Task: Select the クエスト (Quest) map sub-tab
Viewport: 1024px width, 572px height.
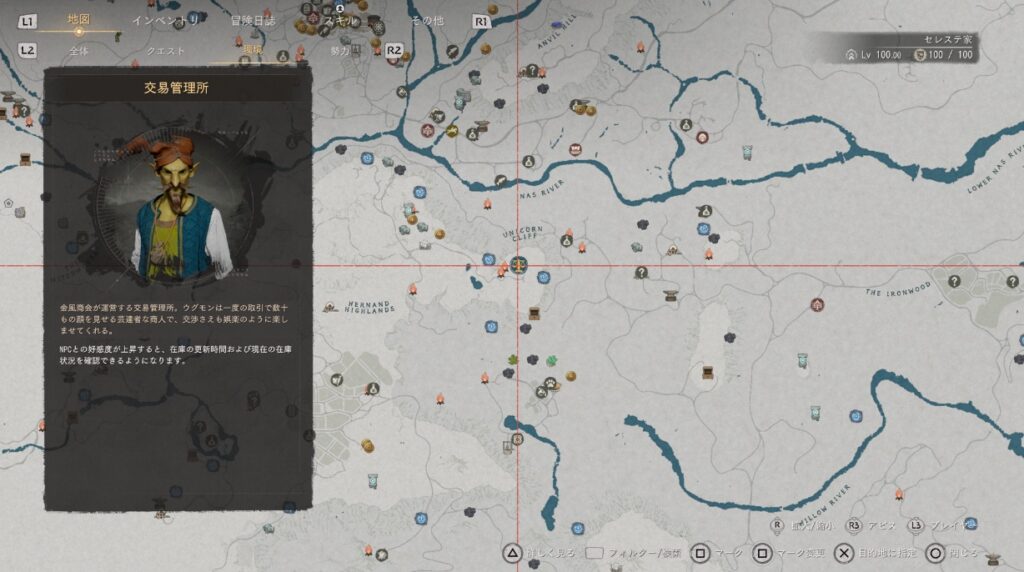Action: pyautogui.click(x=165, y=50)
